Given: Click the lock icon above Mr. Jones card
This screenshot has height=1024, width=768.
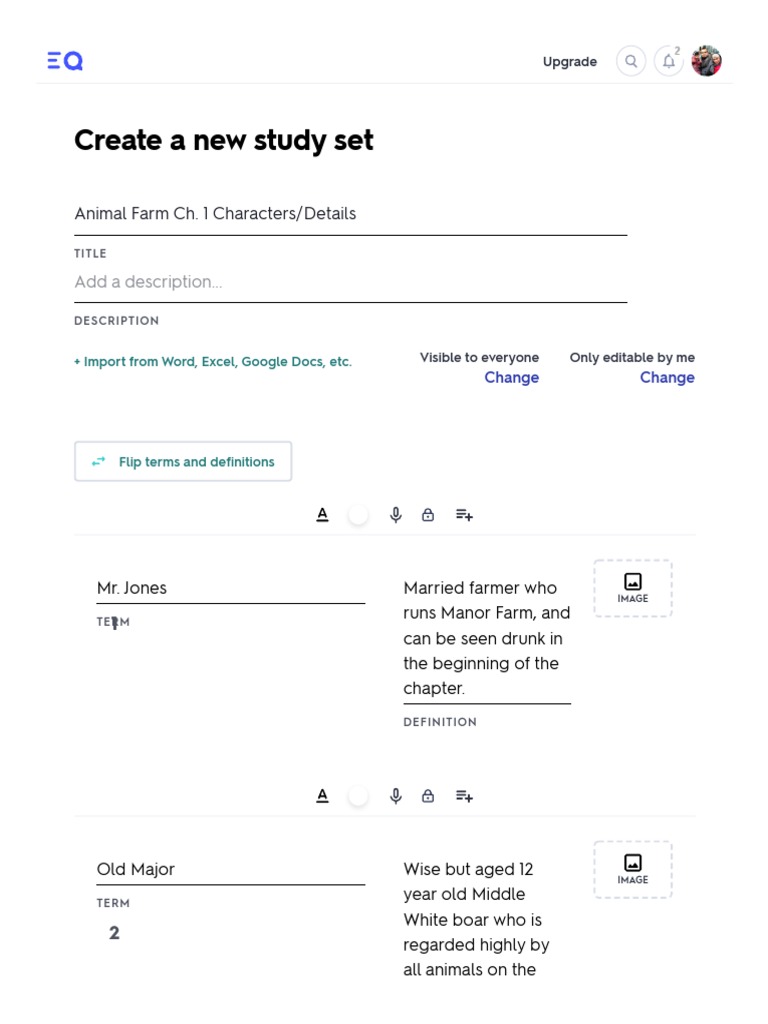Looking at the screenshot, I should tap(428, 515).
